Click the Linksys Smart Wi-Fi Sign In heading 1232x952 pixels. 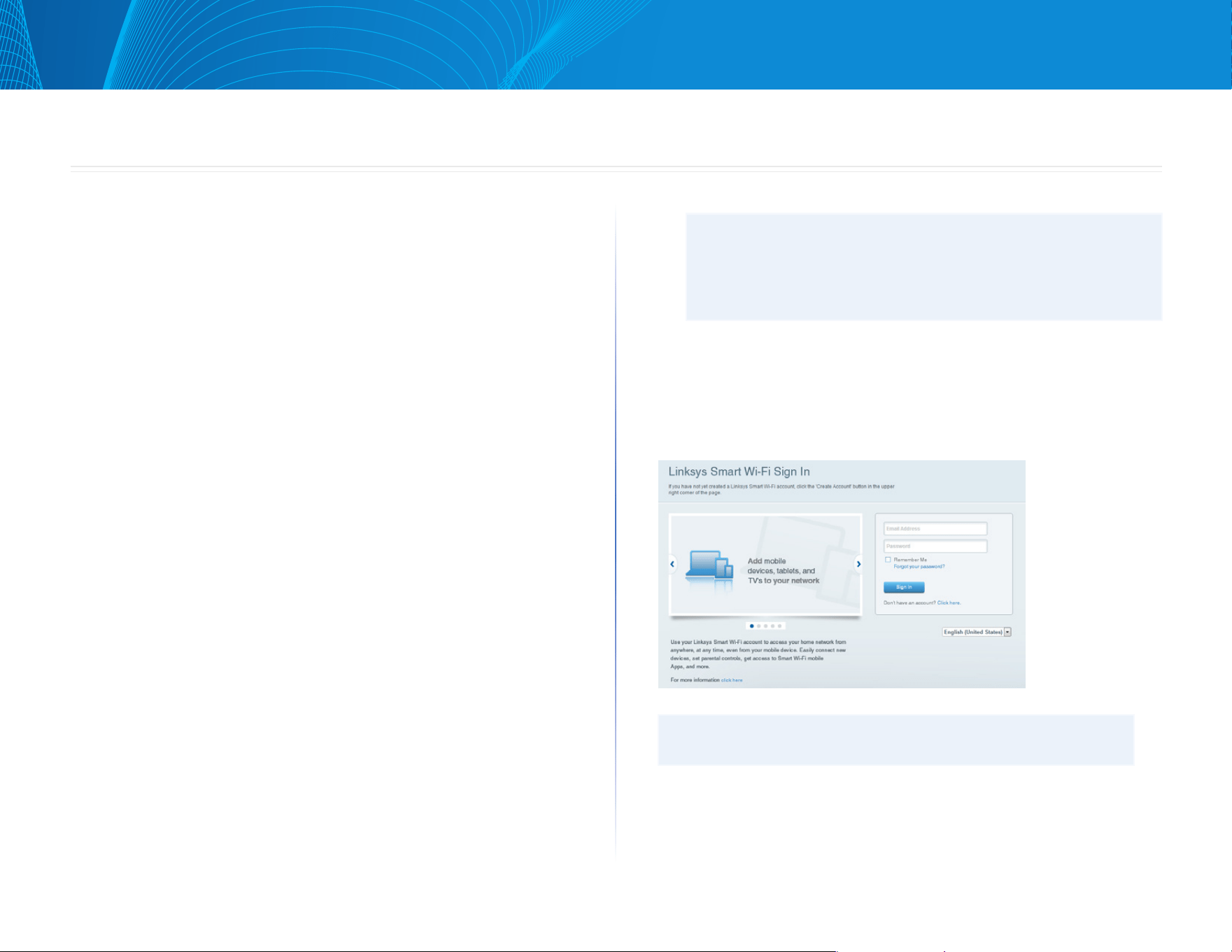pos(739,471)
